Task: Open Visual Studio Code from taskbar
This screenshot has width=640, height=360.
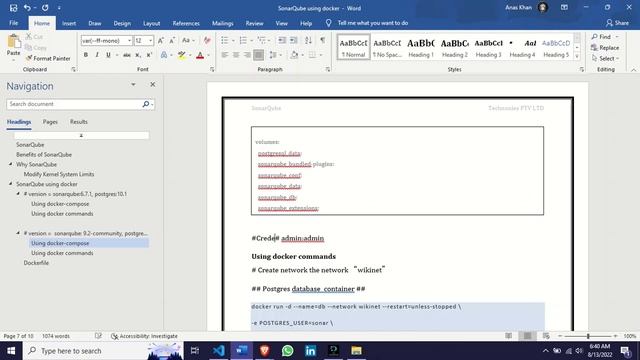Action: point(218,351)
